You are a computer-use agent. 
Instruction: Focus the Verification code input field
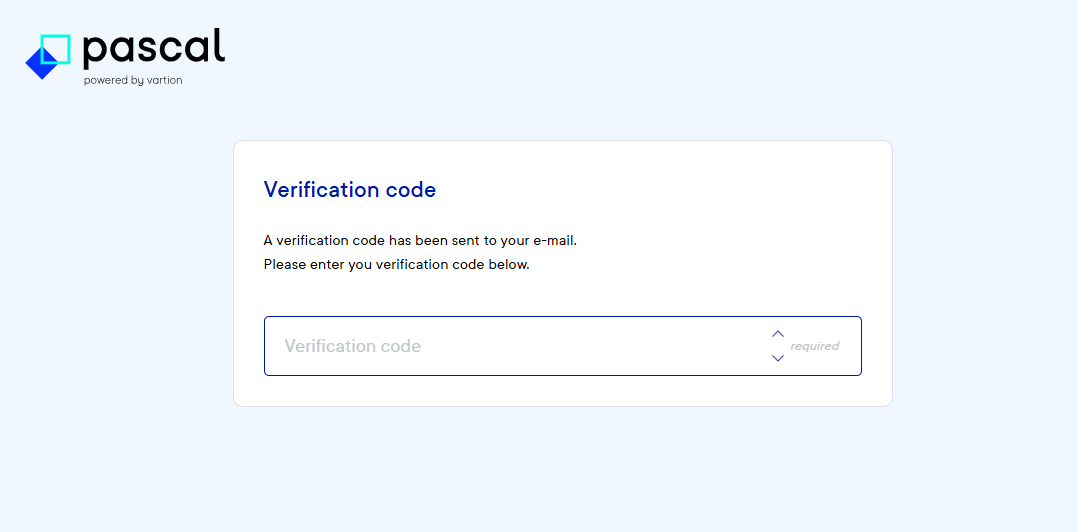[520, 346]
